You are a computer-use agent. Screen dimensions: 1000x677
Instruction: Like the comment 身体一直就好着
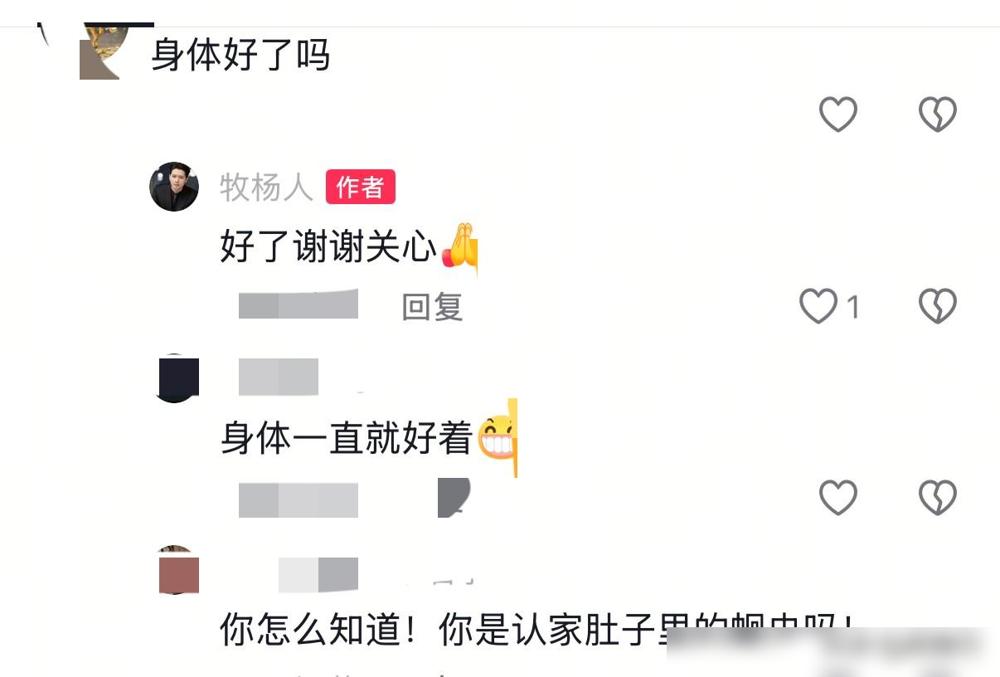coord(837,497)
